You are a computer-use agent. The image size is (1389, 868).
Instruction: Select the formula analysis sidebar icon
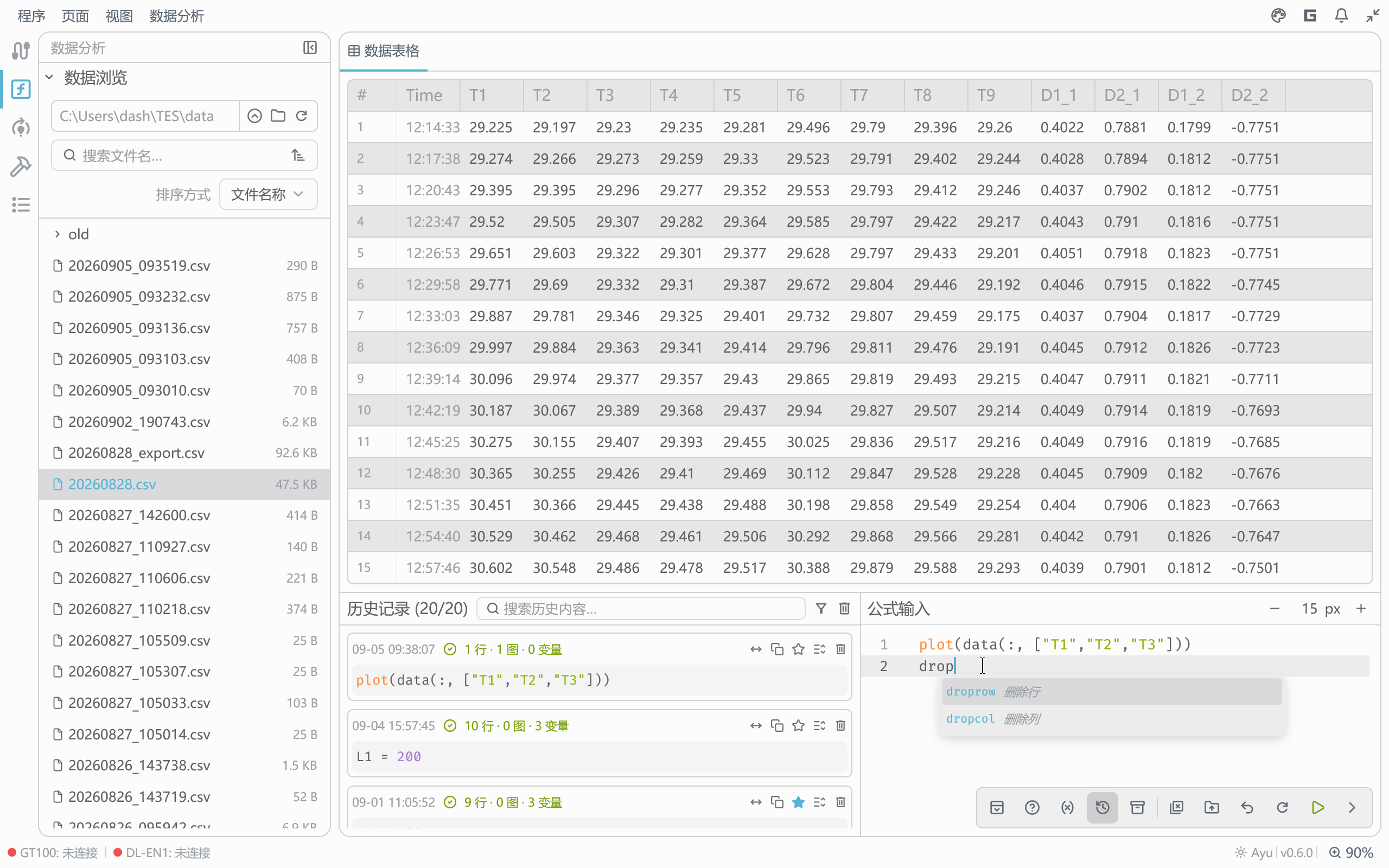[21, 89]
